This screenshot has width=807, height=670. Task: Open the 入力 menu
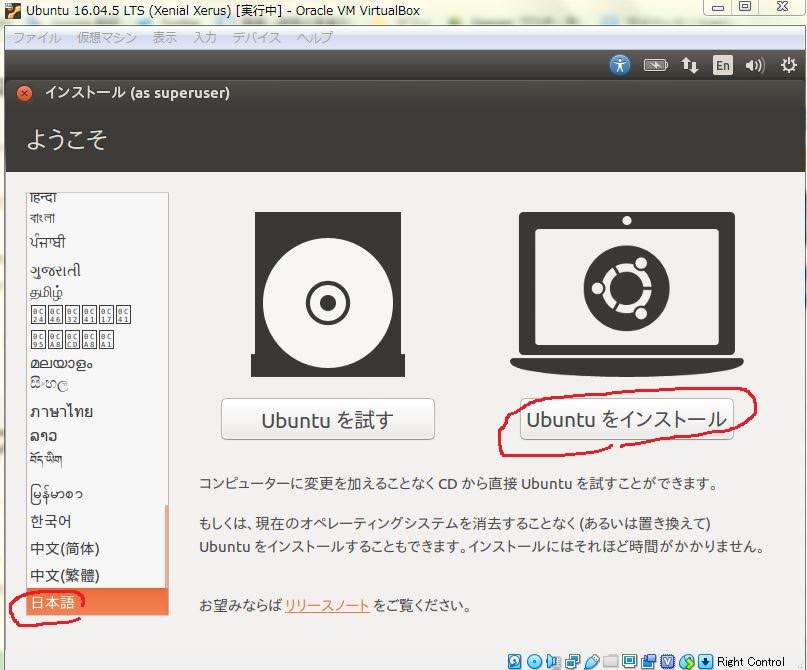coord(204,38)
